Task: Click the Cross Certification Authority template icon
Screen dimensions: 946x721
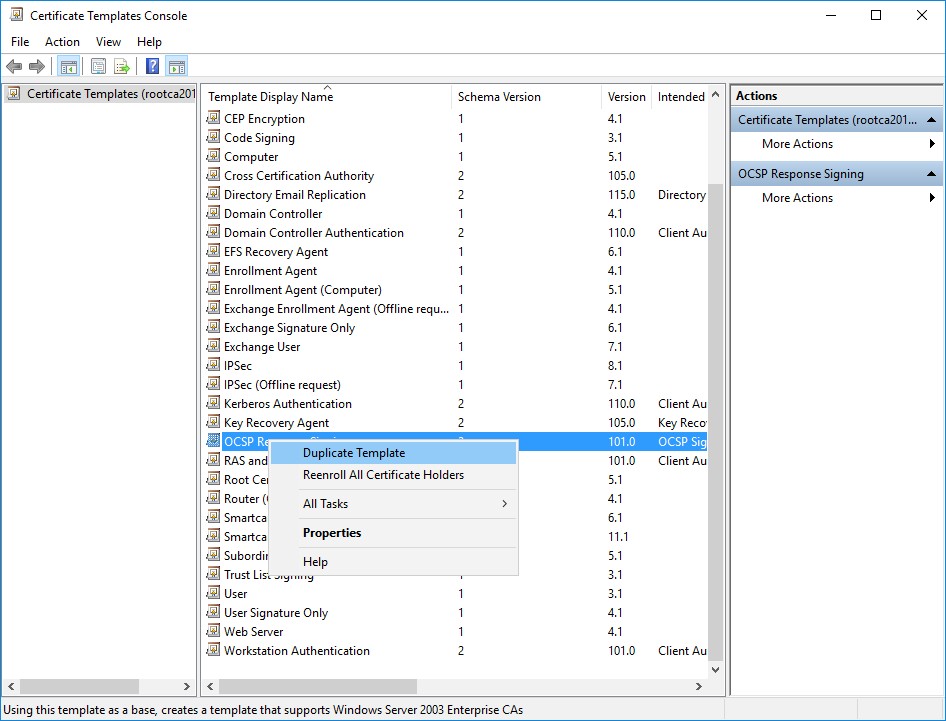Action: pos(213,175)
